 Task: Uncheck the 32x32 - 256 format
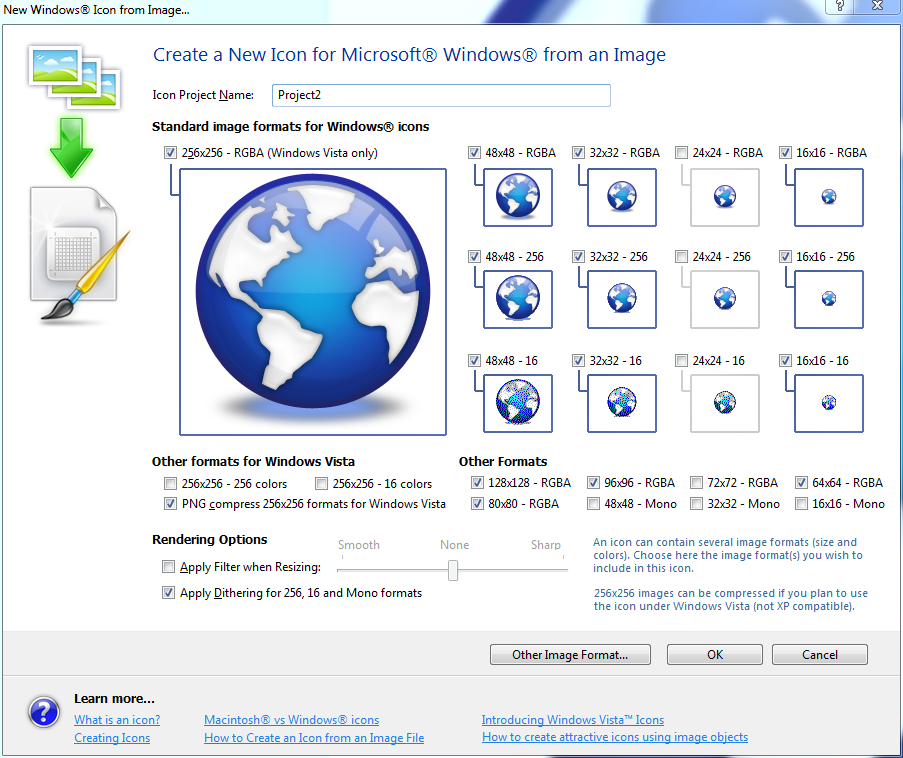[x=578, y=256]
